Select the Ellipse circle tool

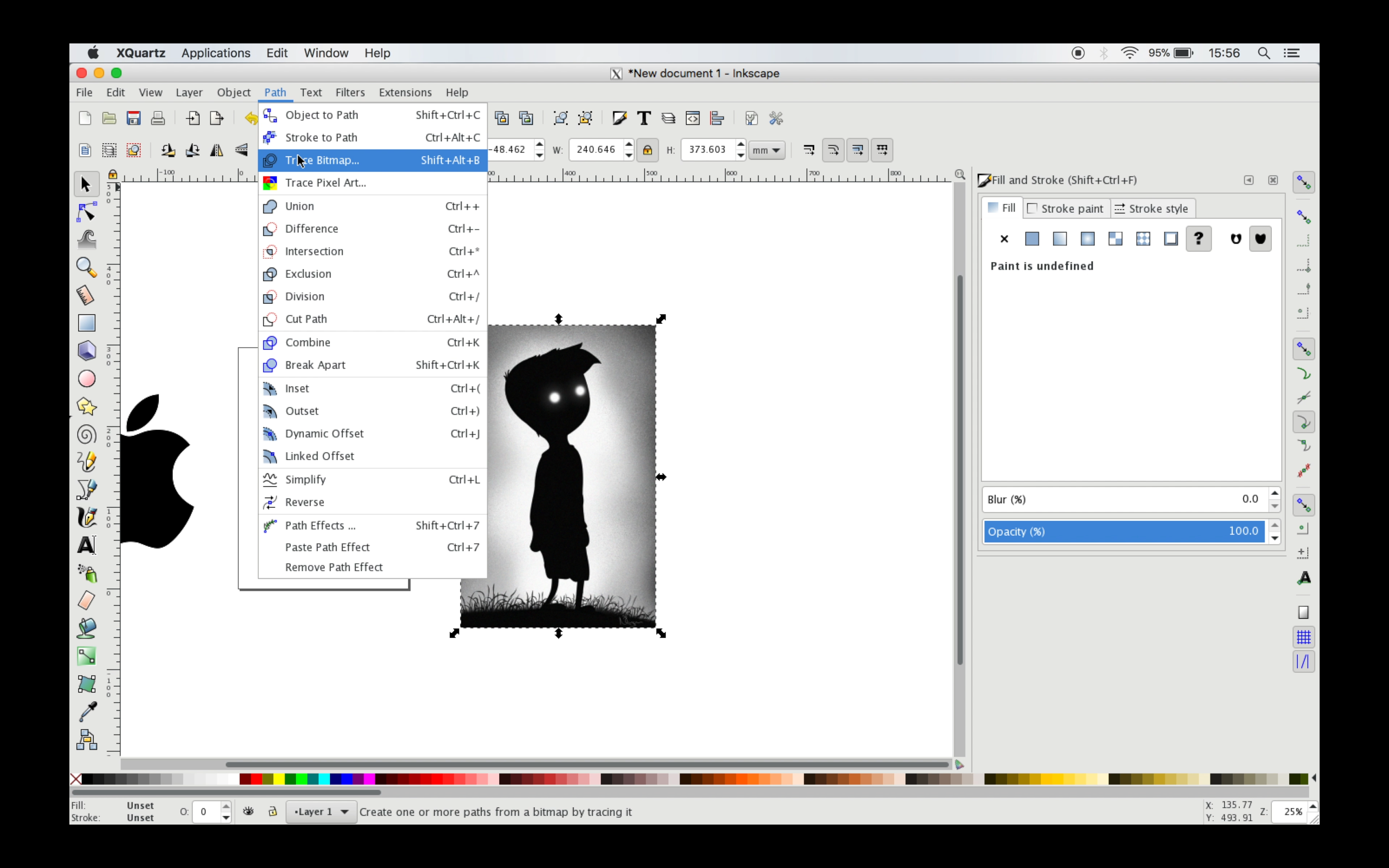pyautogui.click(x=86, y=379)
